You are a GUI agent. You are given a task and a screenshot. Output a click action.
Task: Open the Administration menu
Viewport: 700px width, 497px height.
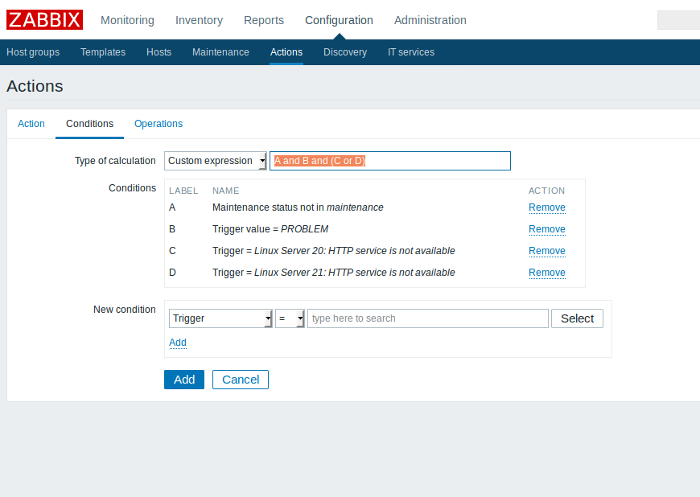point(430,20)
